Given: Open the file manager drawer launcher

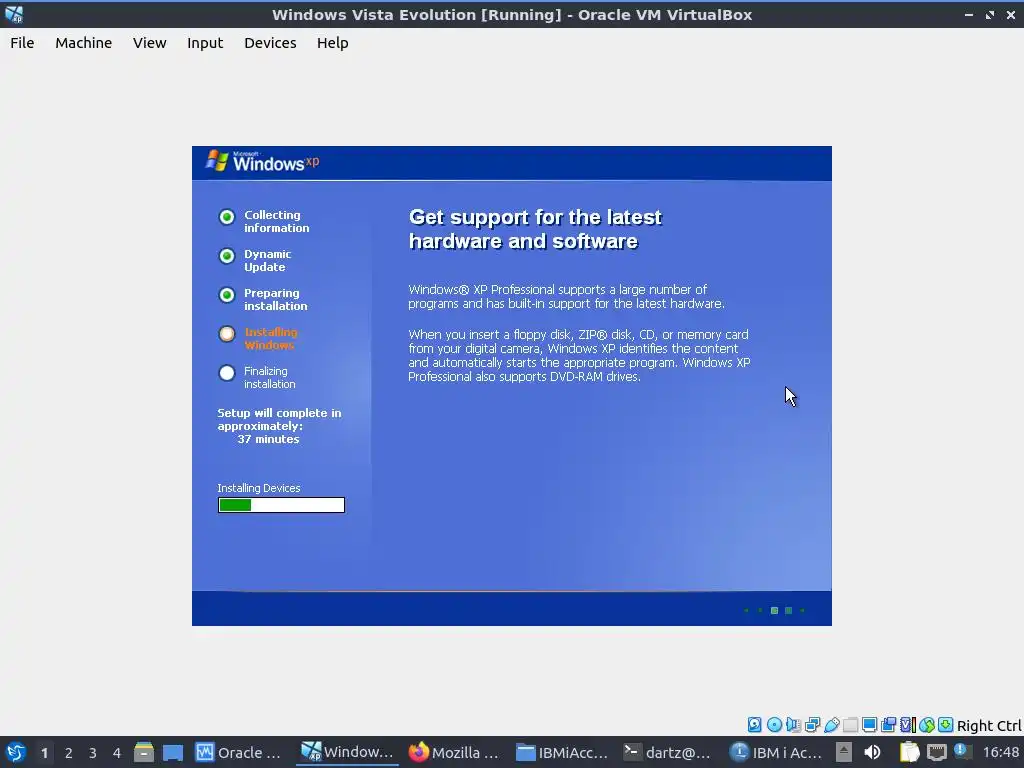Looking at the screenshot, I should pyautogui.click(x=144, y=752).
